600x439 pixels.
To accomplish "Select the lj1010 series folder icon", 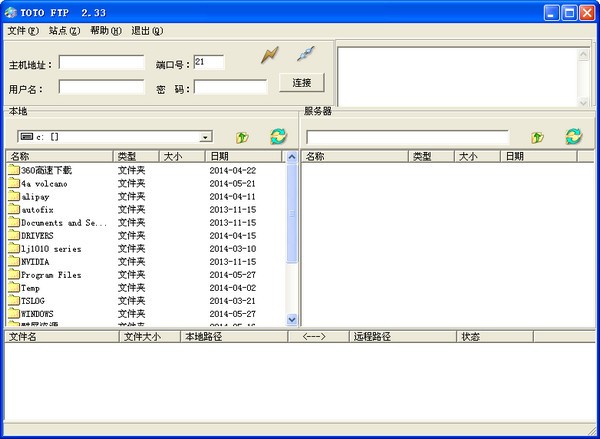I will tap(14, 248).
